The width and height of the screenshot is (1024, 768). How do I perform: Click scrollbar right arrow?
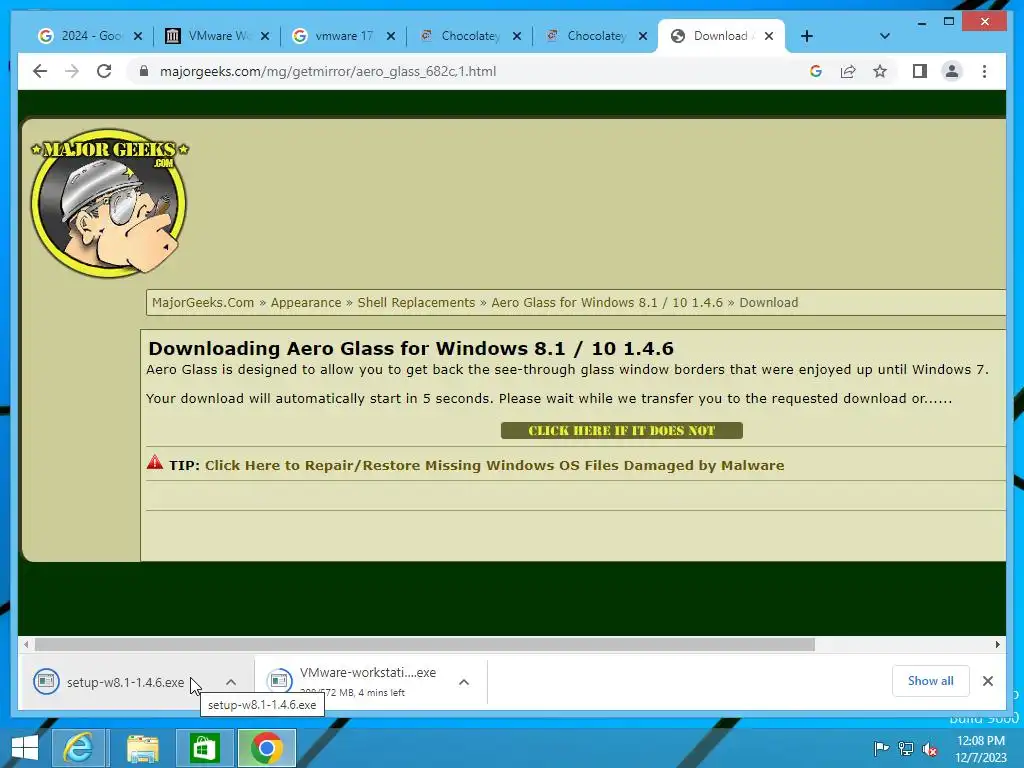pos(997,645)
